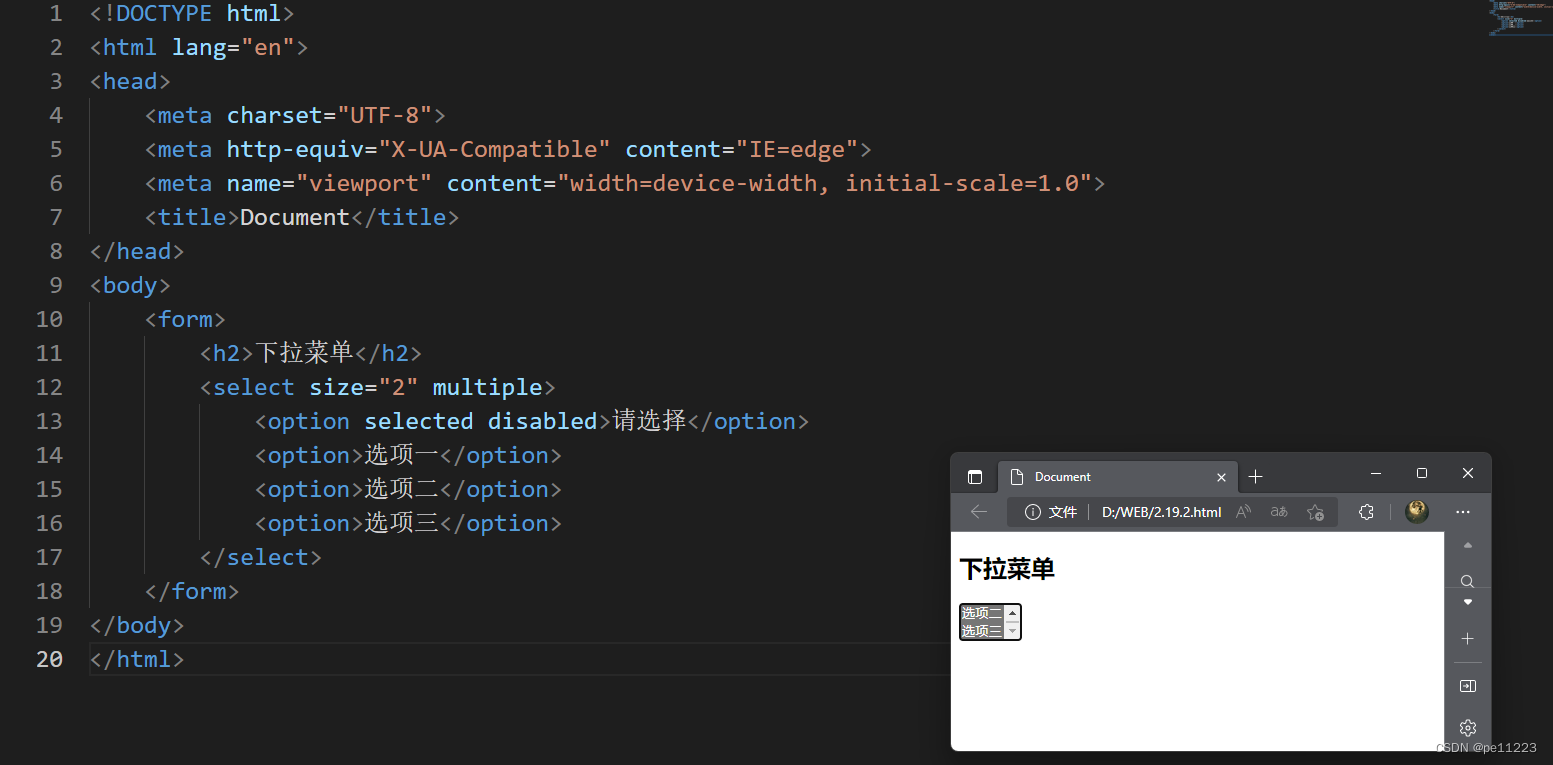View site information icon beside 文件
1553x765 pixels.
tap(1033, 512)
